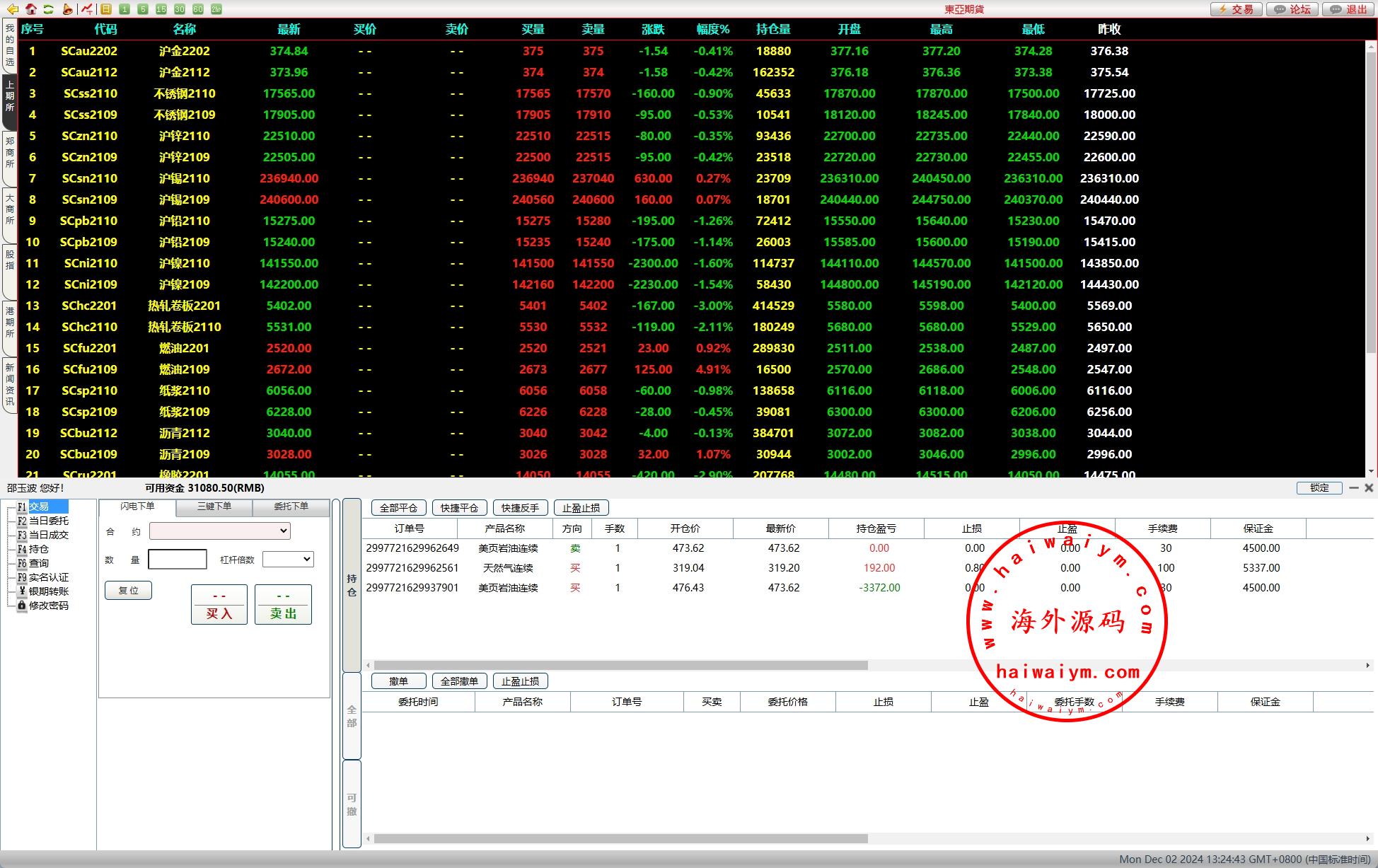Toggle the 锁定 lock button
1378x868 pixels.
[1319, 488]
